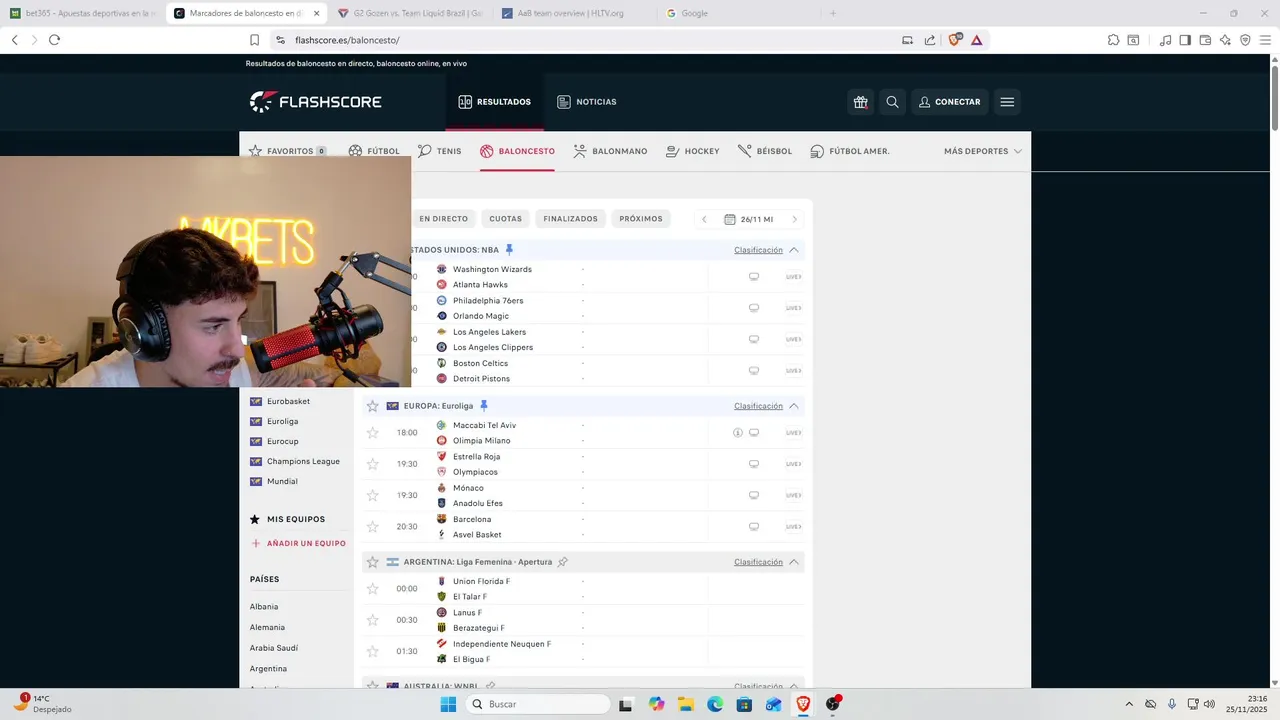This screenshot has width=1280, height=720.
Task: Select the BALONMANO sport tab
Action: point(610,151)
